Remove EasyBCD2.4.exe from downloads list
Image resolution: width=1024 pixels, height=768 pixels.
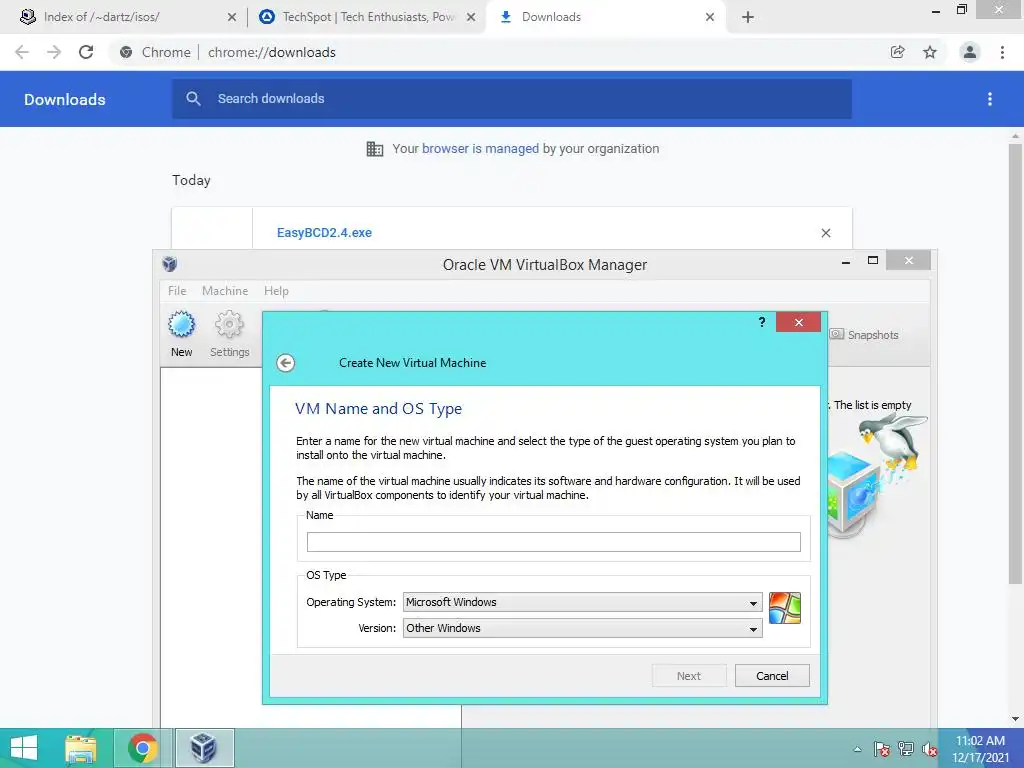click(x=825, y=233)
